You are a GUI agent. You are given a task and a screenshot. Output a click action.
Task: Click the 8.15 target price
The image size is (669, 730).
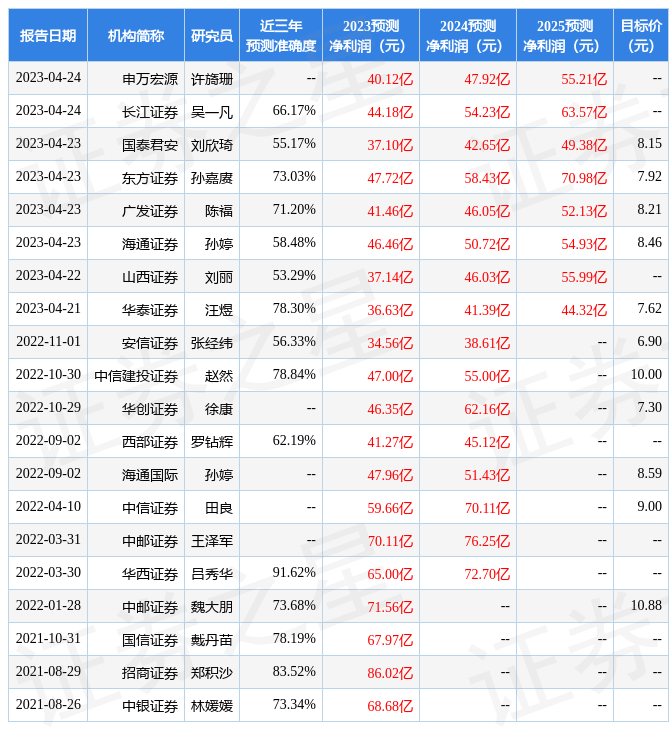pyautogui.click(x=649, y=143)
